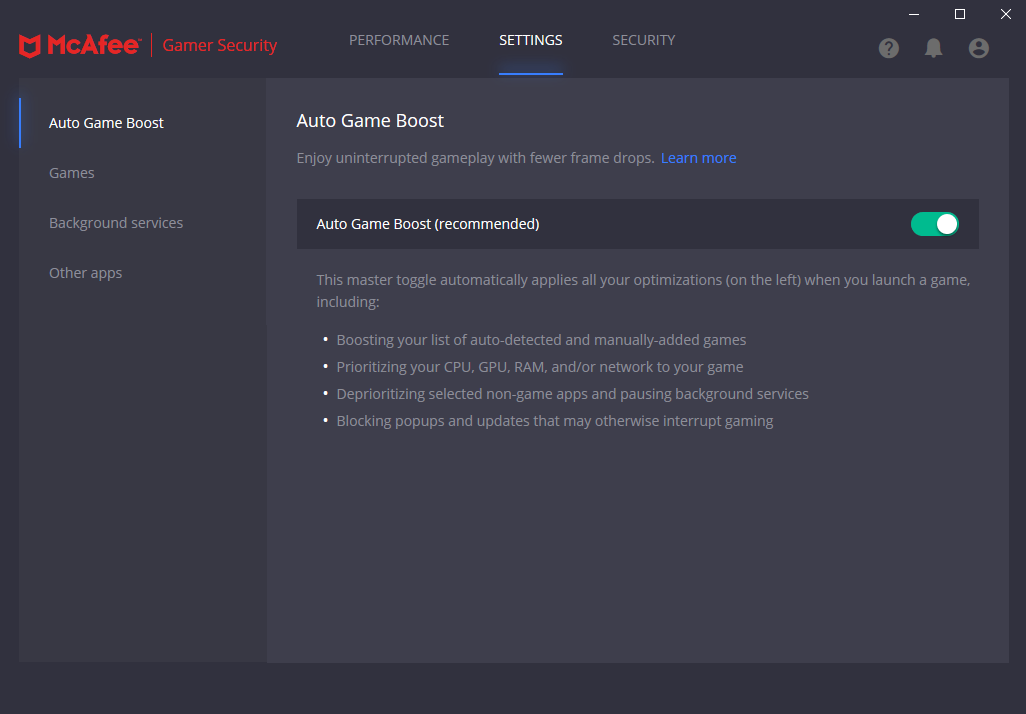Disable the Auto Game Boost toggle
Image resolution: width=1026 pixels, height=714 pixels.
934,224
